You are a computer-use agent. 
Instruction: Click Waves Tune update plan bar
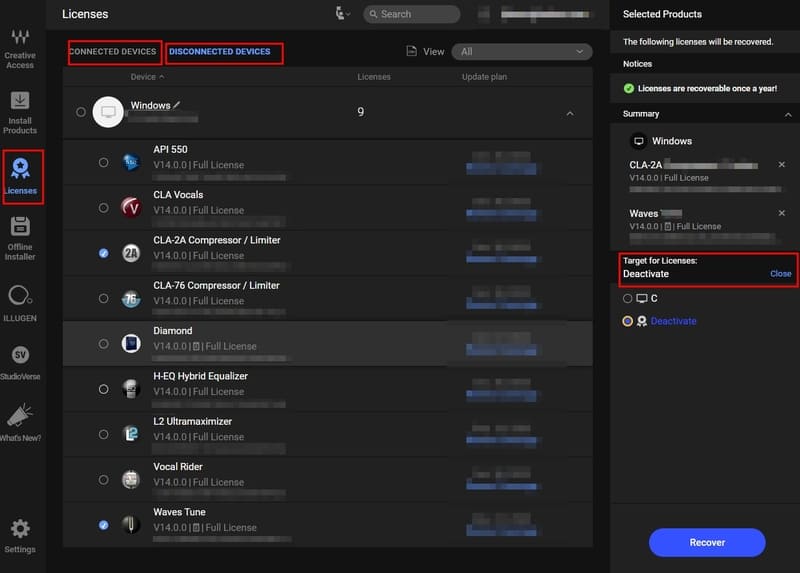point(501,532)
